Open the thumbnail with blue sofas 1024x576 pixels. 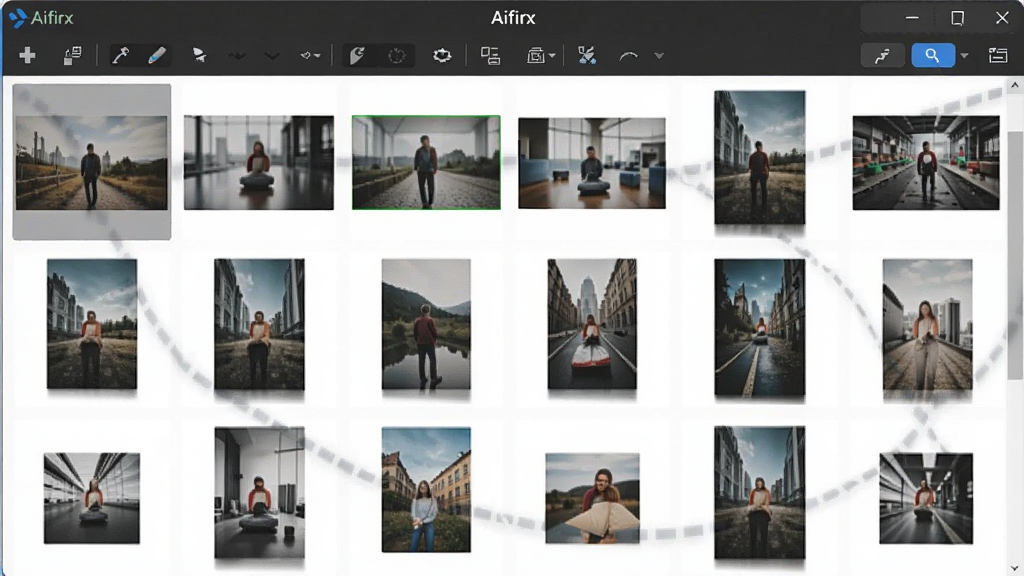click(592, 163)
